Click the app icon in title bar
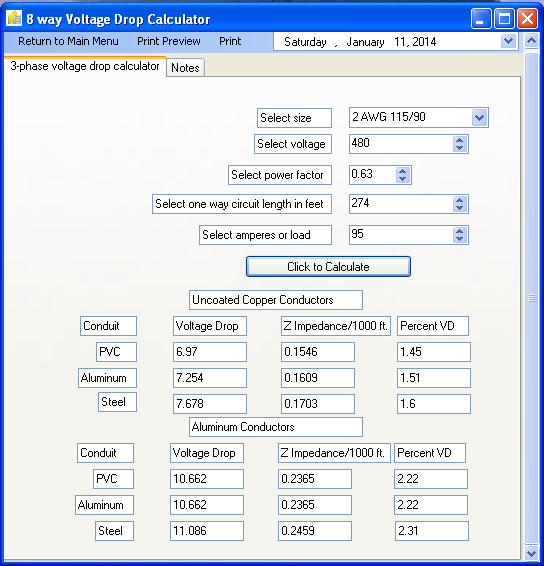544x566 pixels. point(14,18)
